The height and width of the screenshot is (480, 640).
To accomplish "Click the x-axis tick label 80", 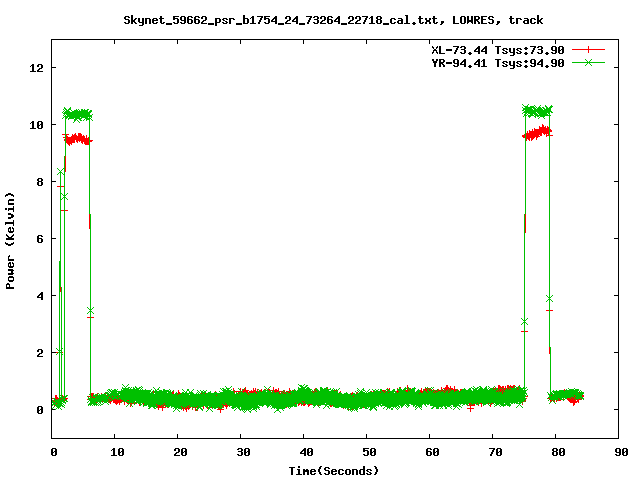I will 558,452.
